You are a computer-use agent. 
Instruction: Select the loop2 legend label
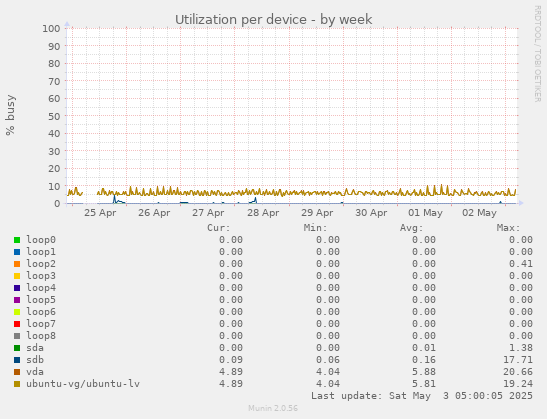click(41, 263)
